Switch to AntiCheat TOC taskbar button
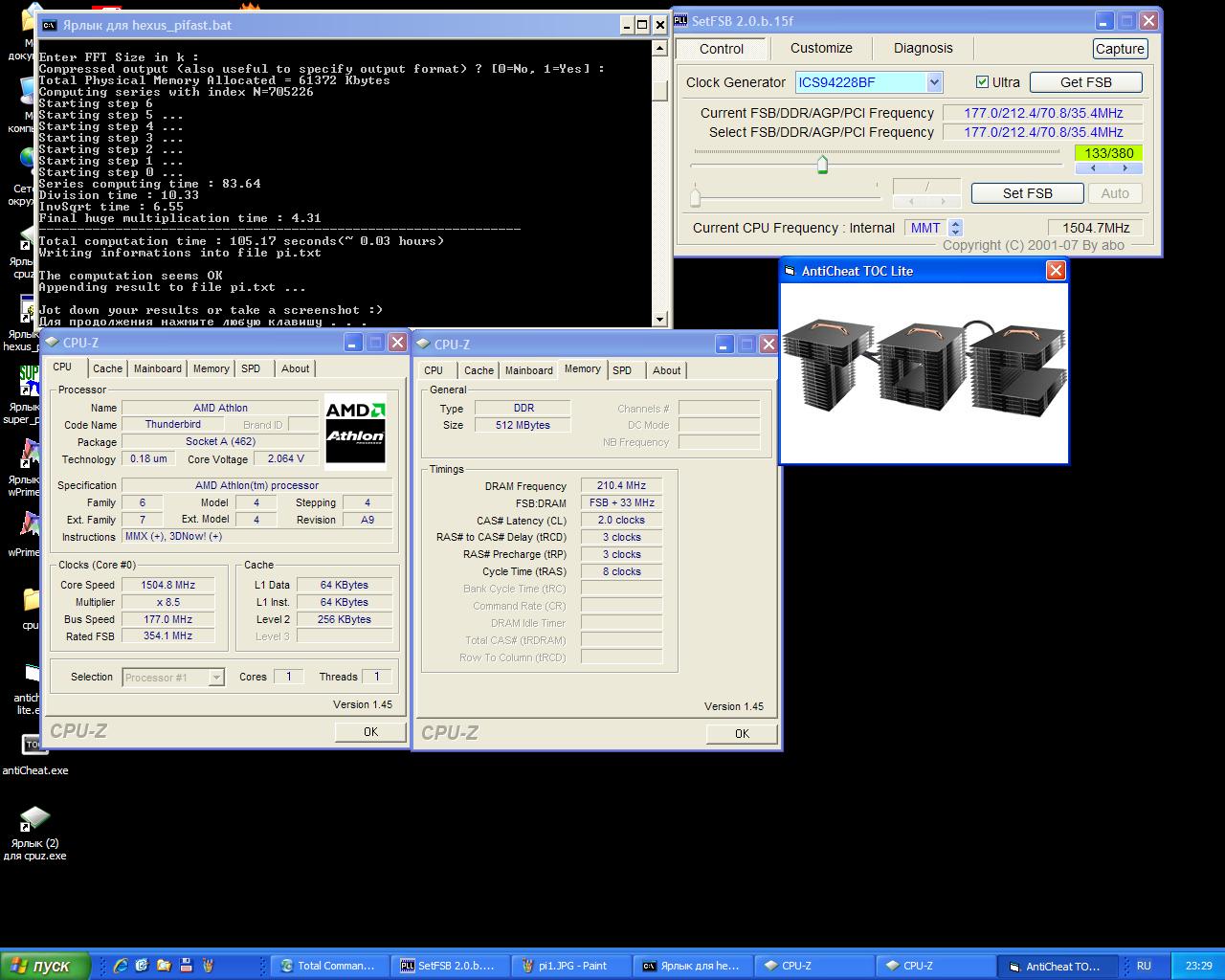 click(x=1056, y=966)
